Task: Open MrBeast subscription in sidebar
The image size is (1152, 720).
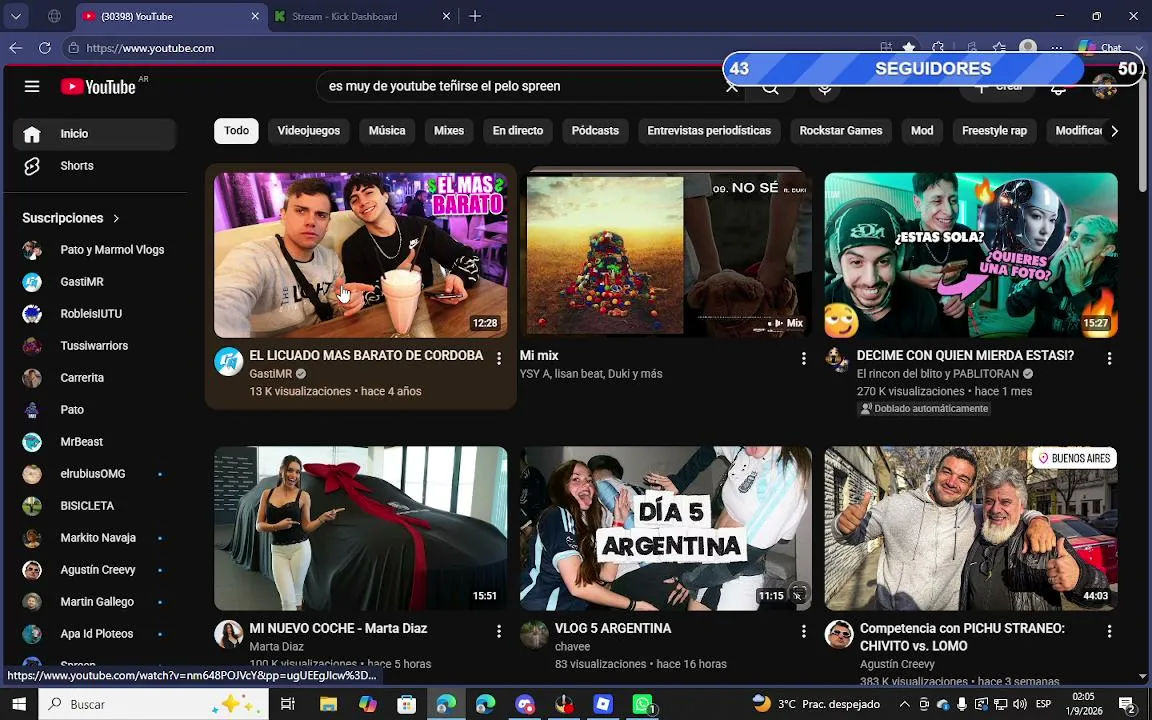Action: tap(94, 442)
